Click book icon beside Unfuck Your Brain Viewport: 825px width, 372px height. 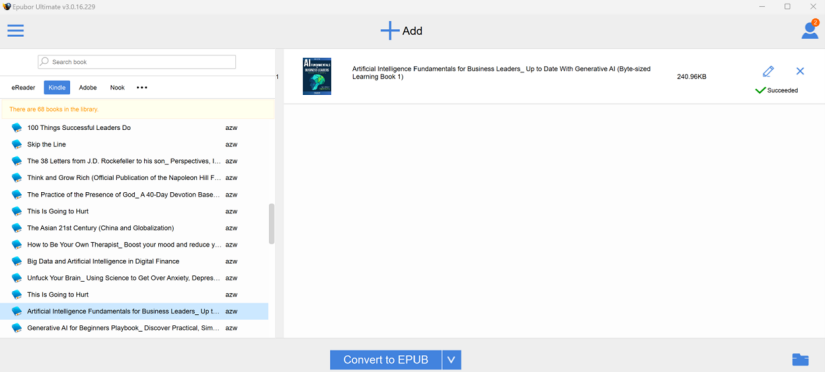tap(17, 278)
